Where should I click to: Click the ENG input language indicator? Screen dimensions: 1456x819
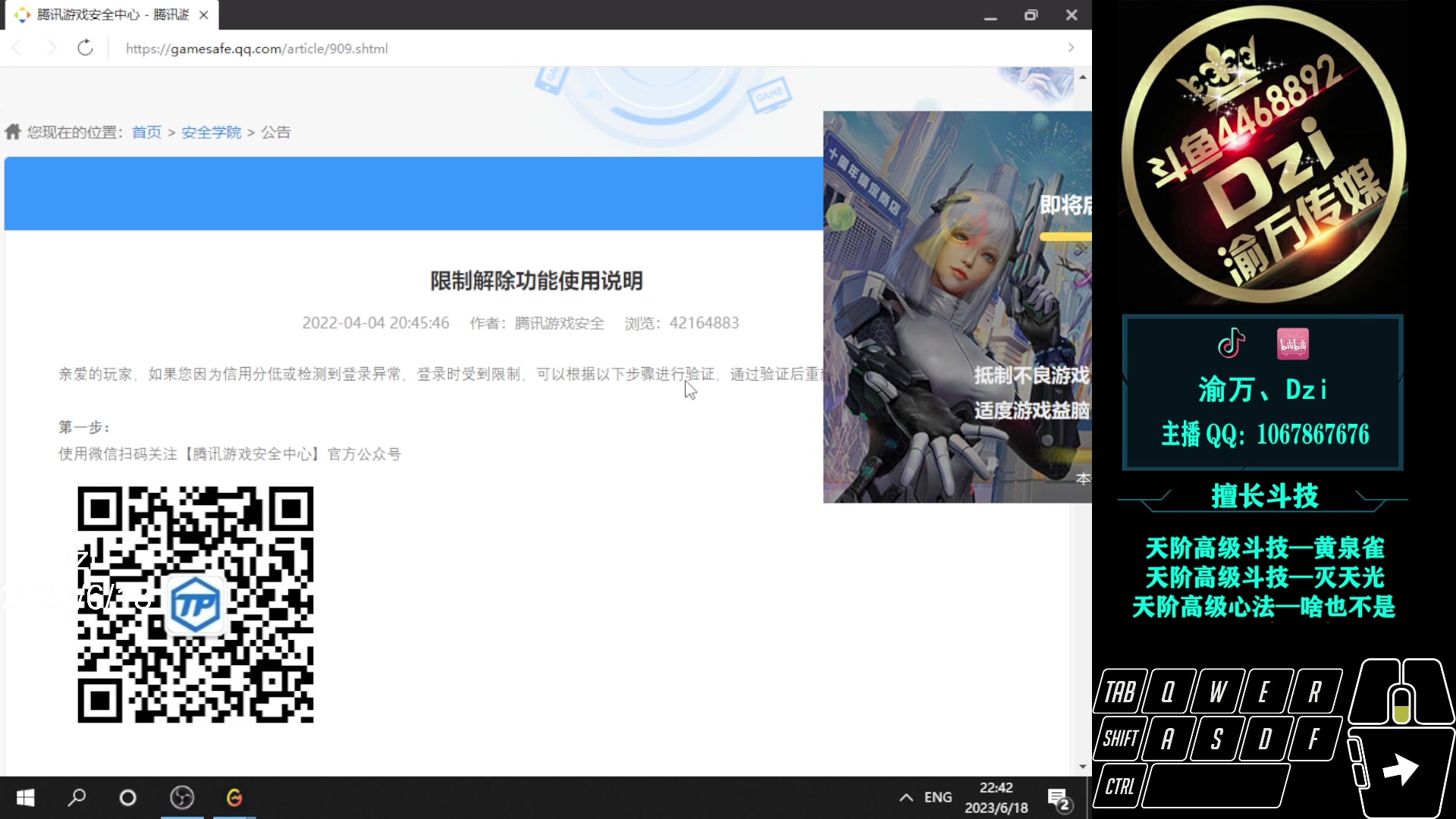[x=938, y=798]
